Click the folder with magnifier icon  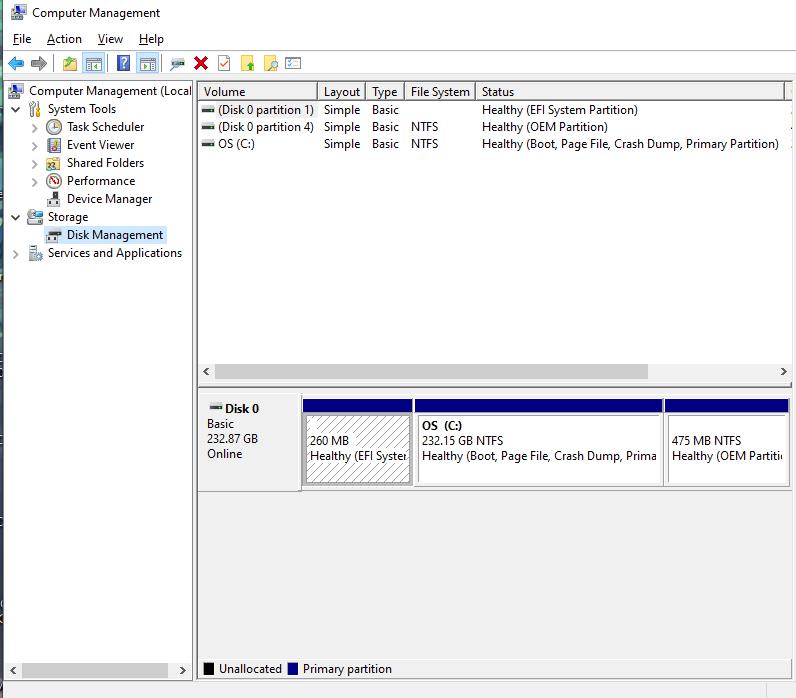point(271,63)
